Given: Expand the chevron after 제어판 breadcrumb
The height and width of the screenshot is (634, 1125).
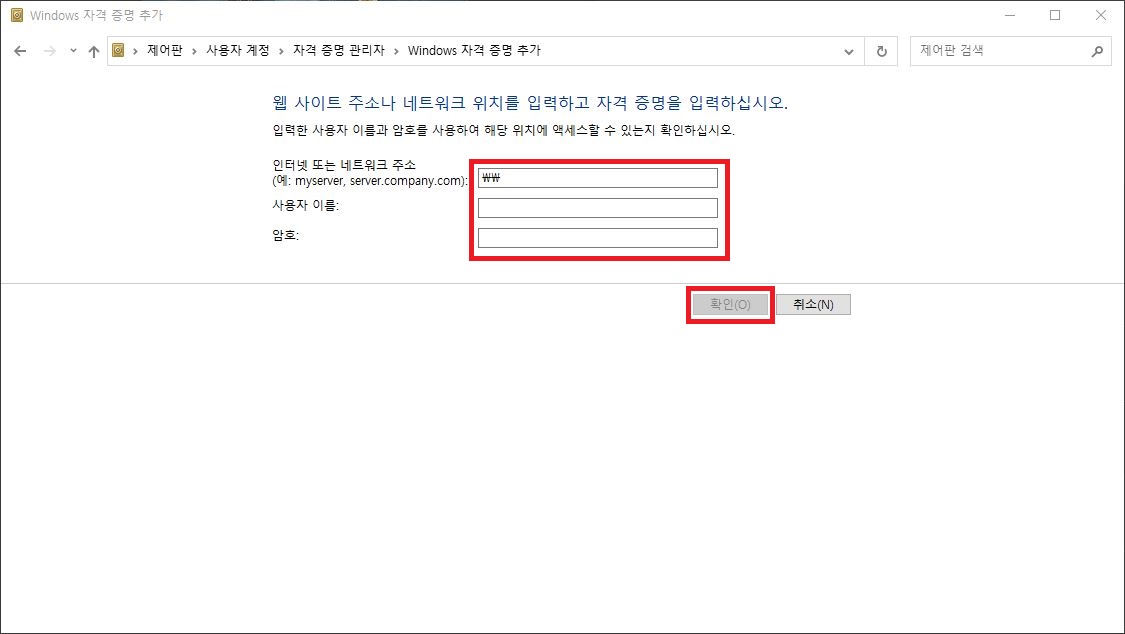Looking at the screenshot, I should pyautogui.click(x=194, y=51).
